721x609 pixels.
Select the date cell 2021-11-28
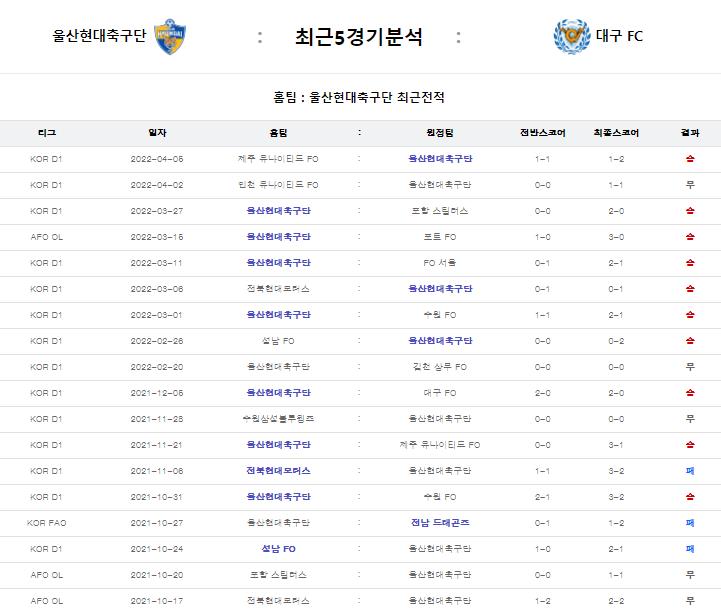(x=157, y=419)
